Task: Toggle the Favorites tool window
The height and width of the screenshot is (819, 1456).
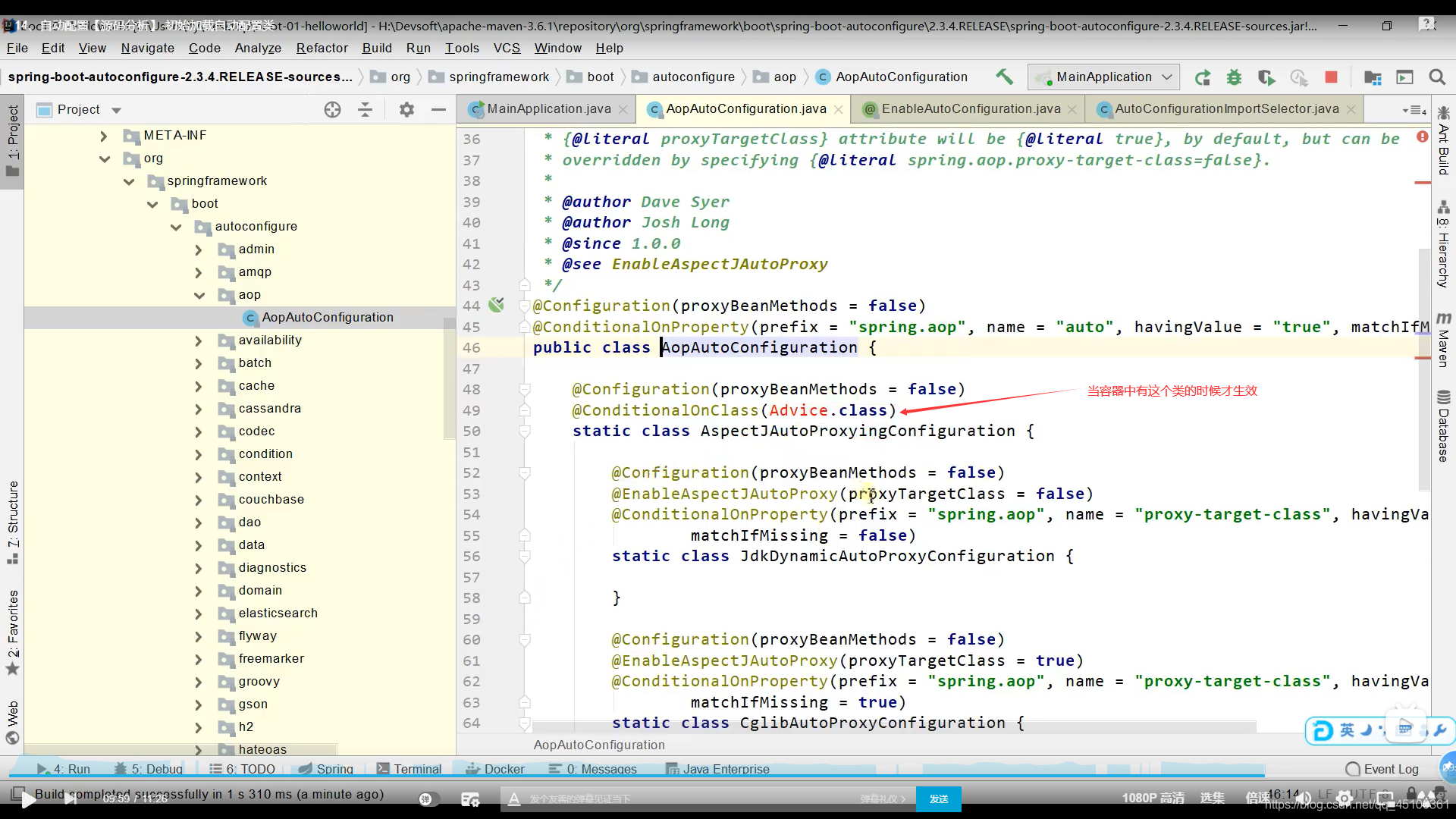Action: pyautogui.click(x=13, y=632)
